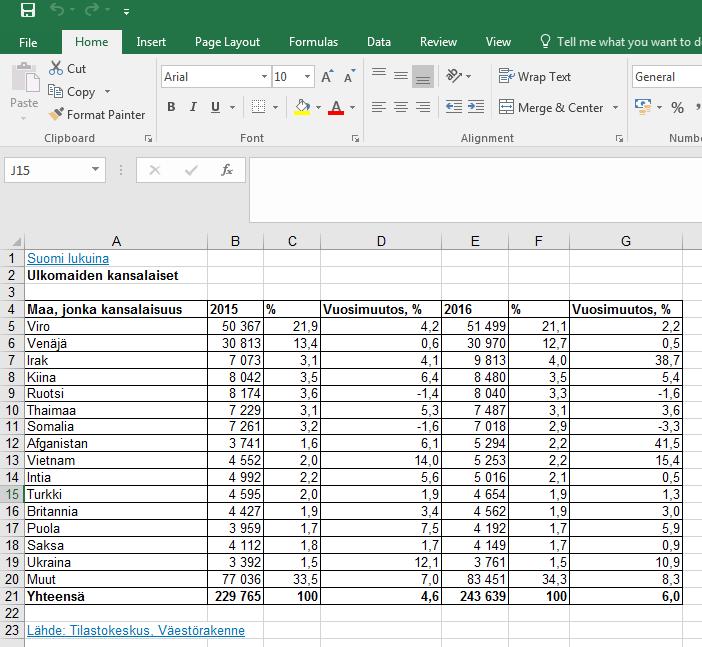Click Wrap Text button
Image resolution: width=702 pixels, height=647 pixels.
534,77
